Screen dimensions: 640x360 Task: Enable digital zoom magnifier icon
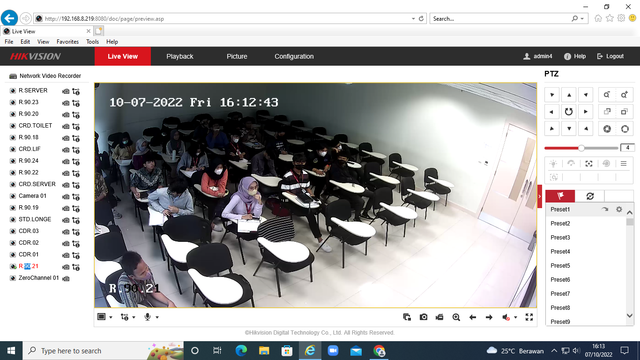coord(456,317)
